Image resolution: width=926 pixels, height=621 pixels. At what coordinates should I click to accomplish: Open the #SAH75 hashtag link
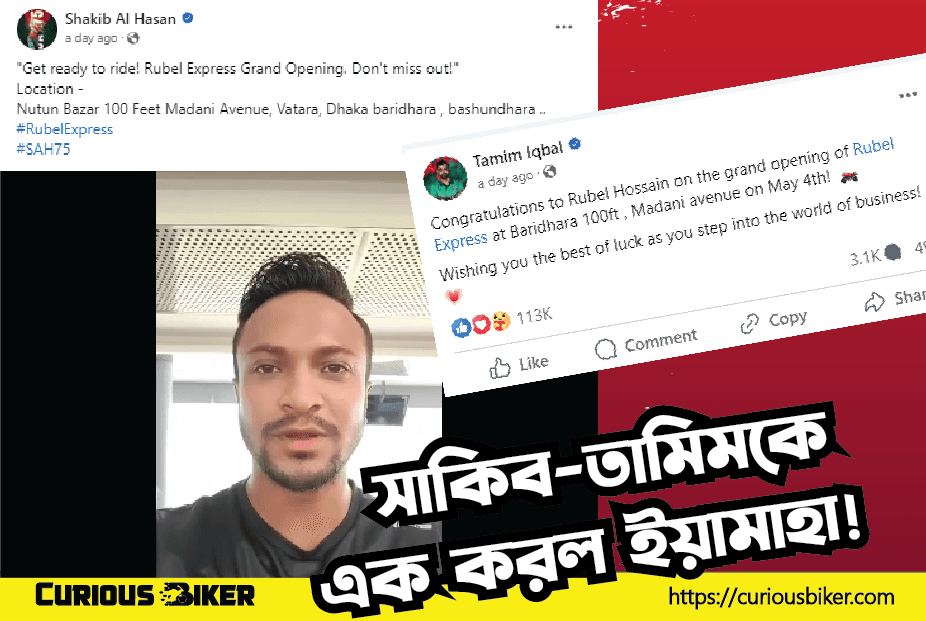coord(43,149)
